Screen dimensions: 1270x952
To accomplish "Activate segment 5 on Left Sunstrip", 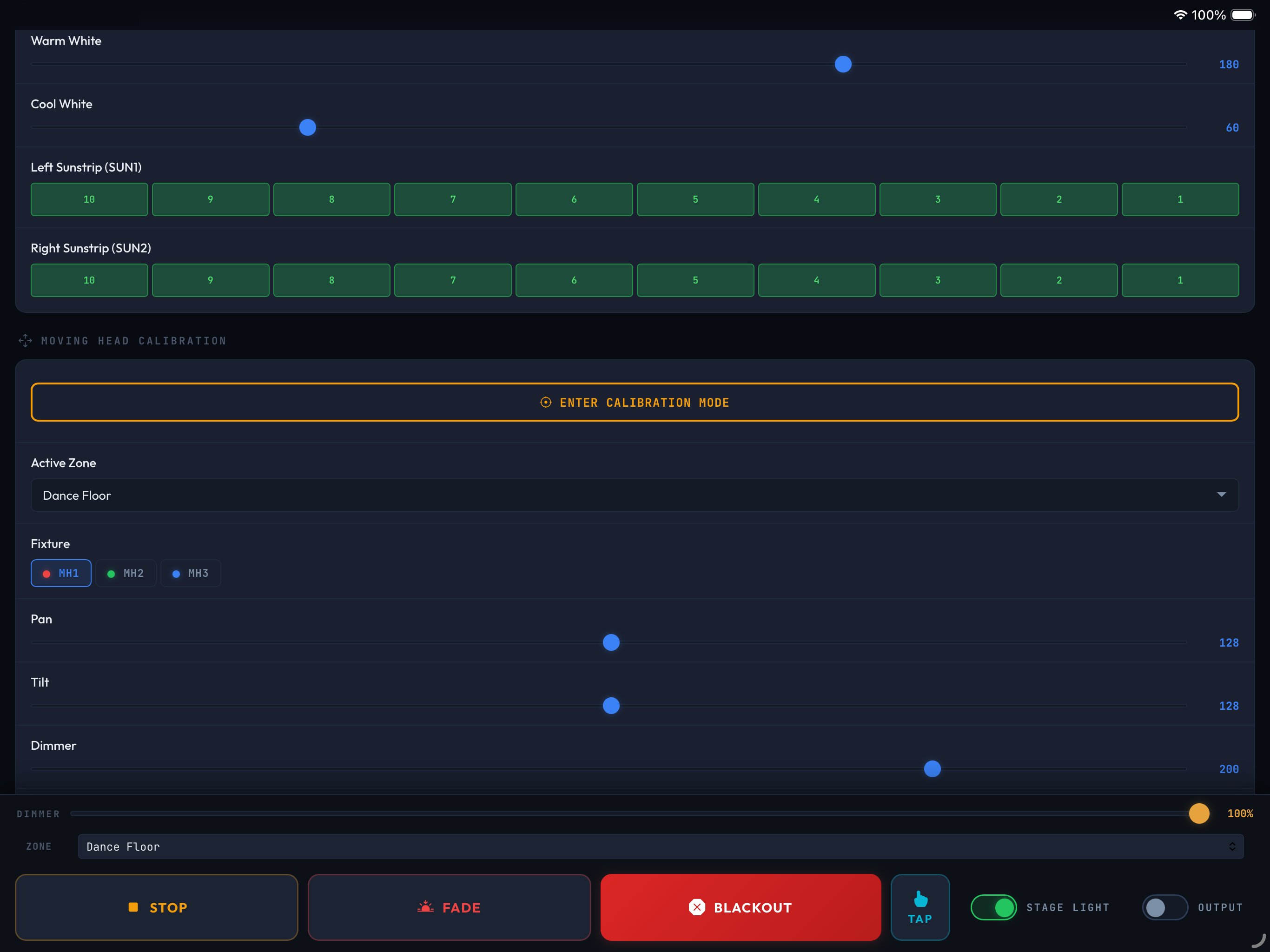I will click(x=695, y=199).
